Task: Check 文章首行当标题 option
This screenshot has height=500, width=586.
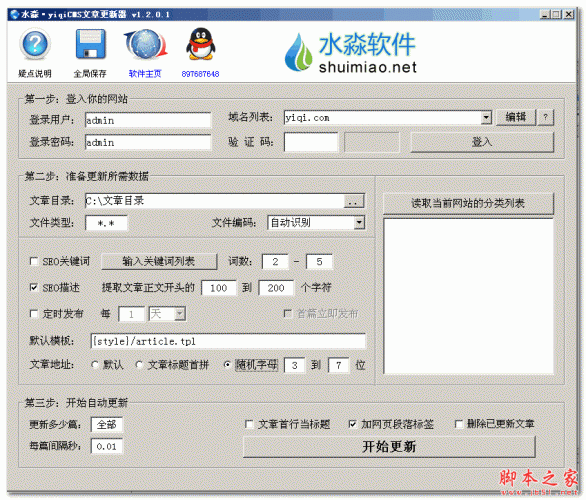Action: (x=249, y=424)
